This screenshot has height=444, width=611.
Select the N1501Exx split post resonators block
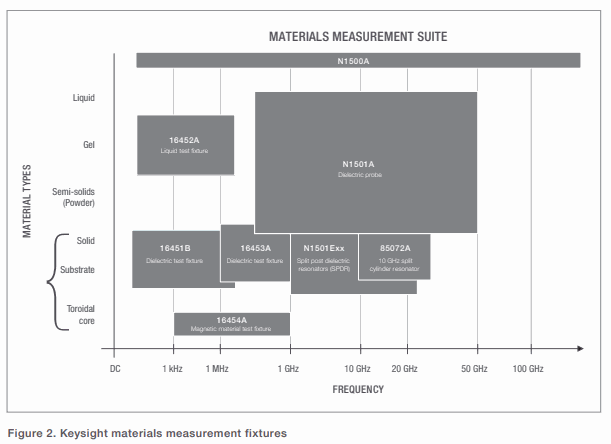coord(324,255)
